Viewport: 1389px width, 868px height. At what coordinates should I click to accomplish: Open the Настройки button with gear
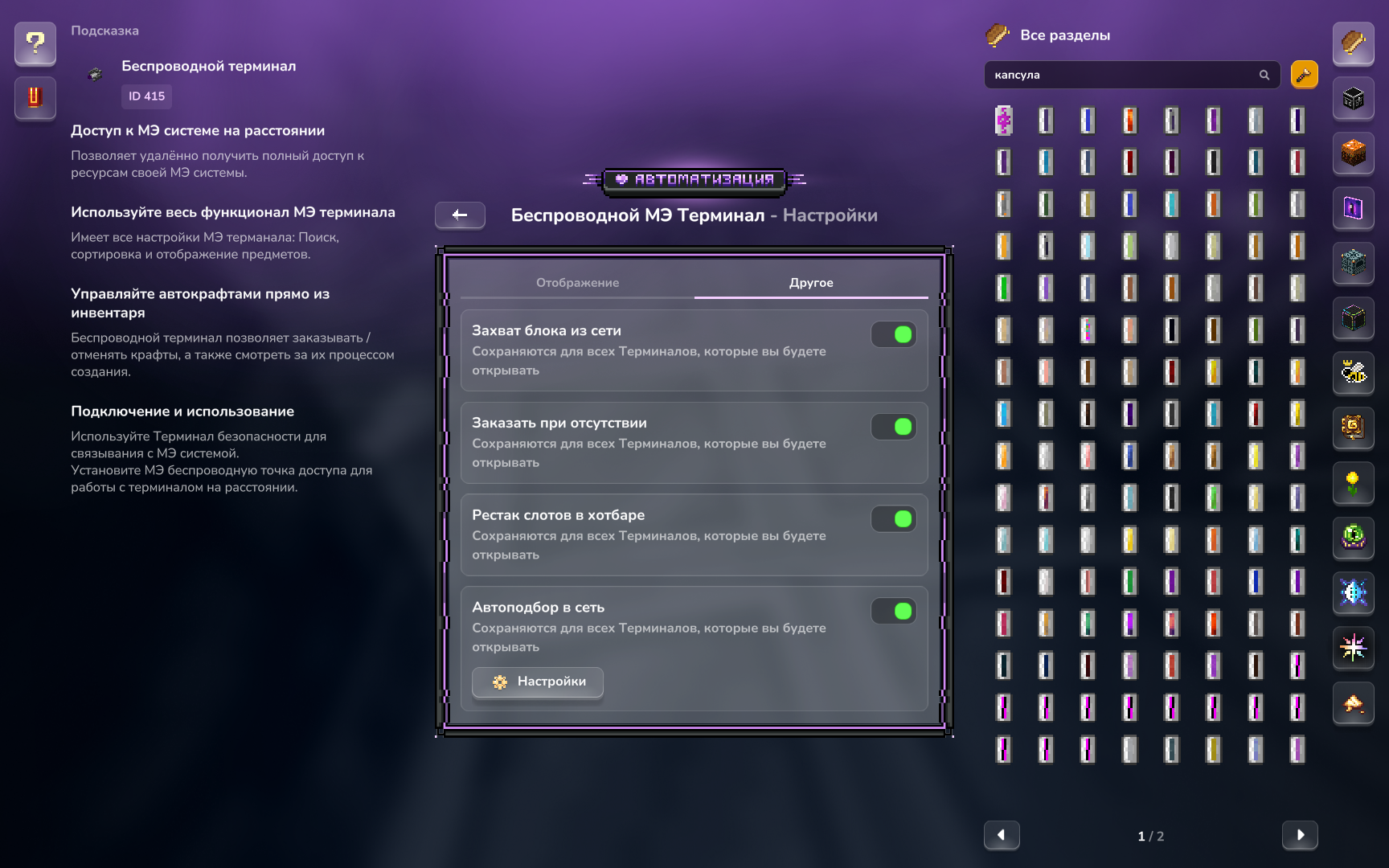[538, 682]
